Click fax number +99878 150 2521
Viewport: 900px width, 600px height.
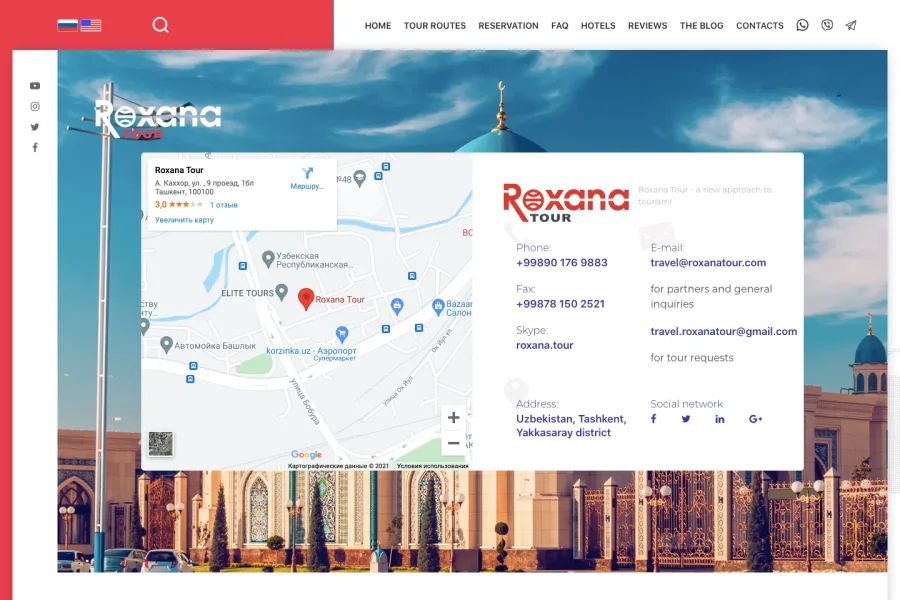tap(560, 304)
